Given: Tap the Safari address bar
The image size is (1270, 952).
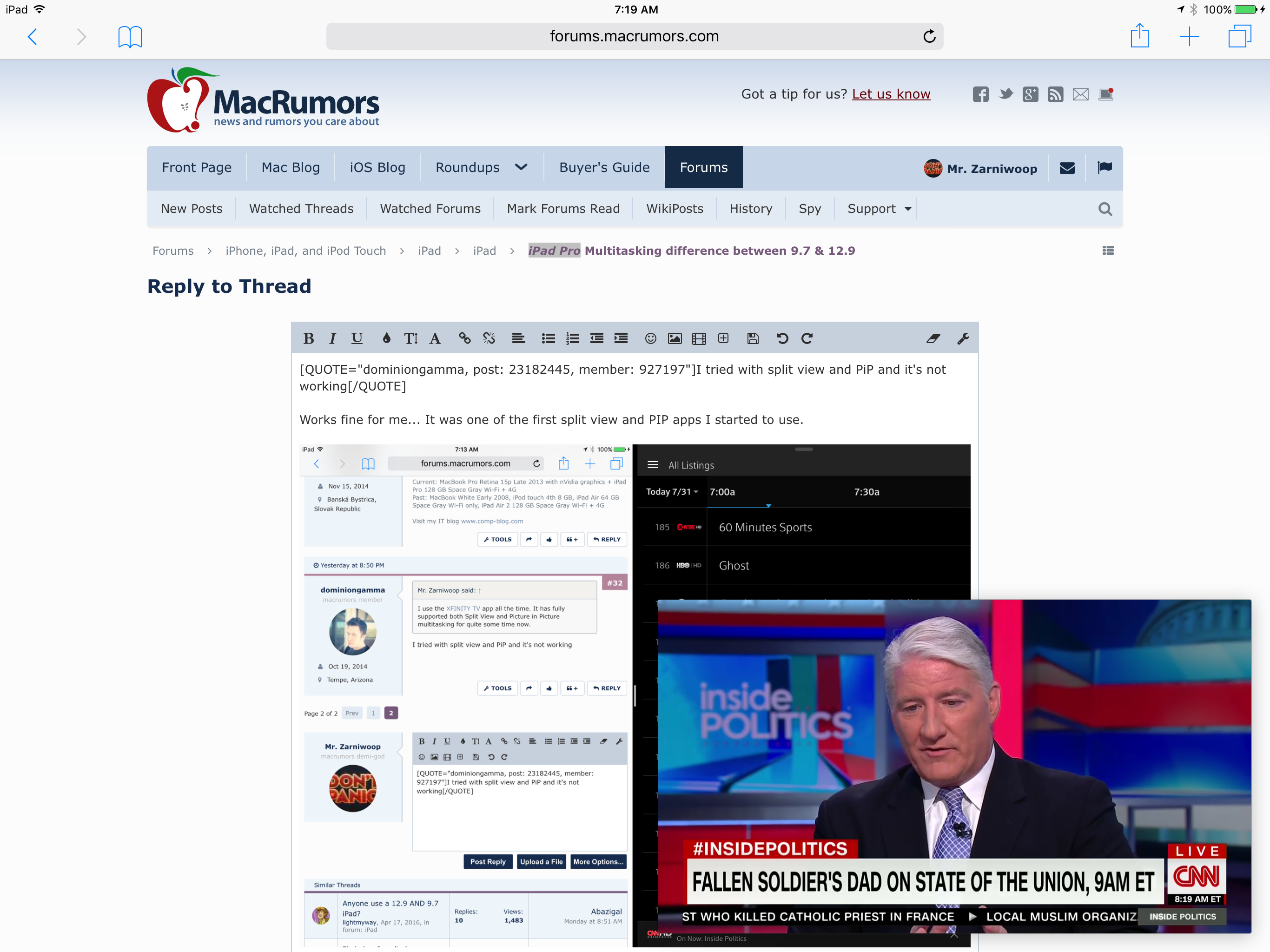Looking at the screenshot, I should (635, 36).
